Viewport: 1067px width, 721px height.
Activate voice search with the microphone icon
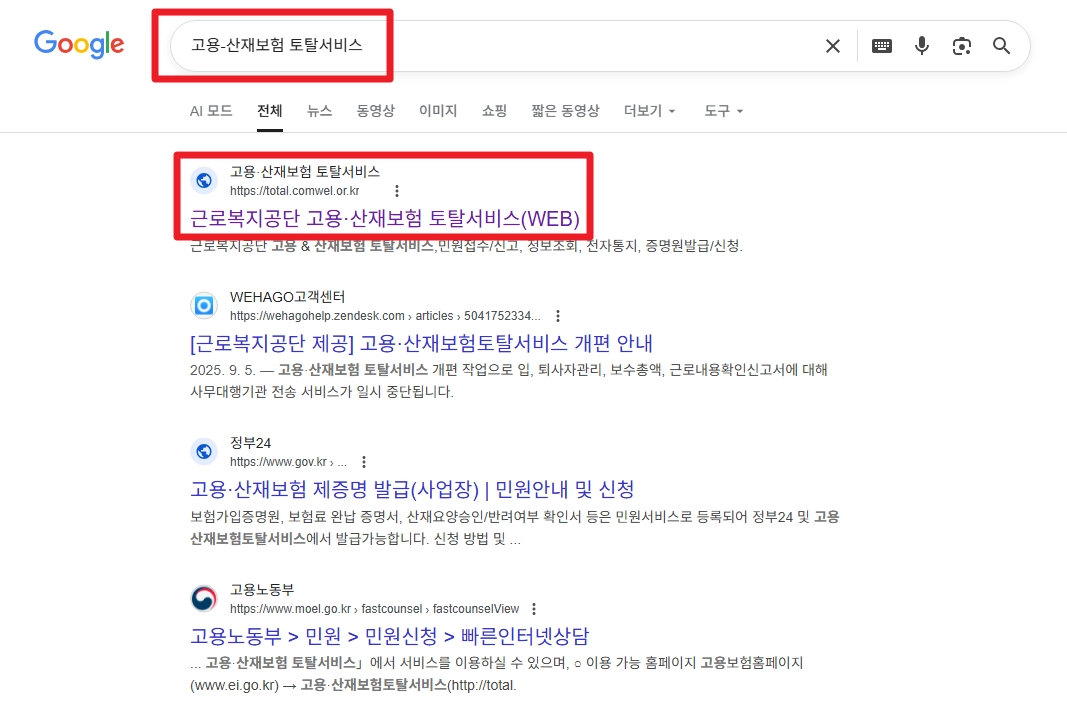point(921,45)
